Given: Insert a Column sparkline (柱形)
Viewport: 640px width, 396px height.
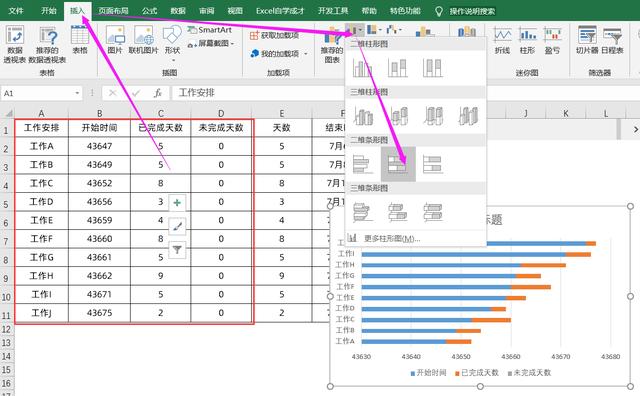Looking at the screenshot, I should (527, 40).
